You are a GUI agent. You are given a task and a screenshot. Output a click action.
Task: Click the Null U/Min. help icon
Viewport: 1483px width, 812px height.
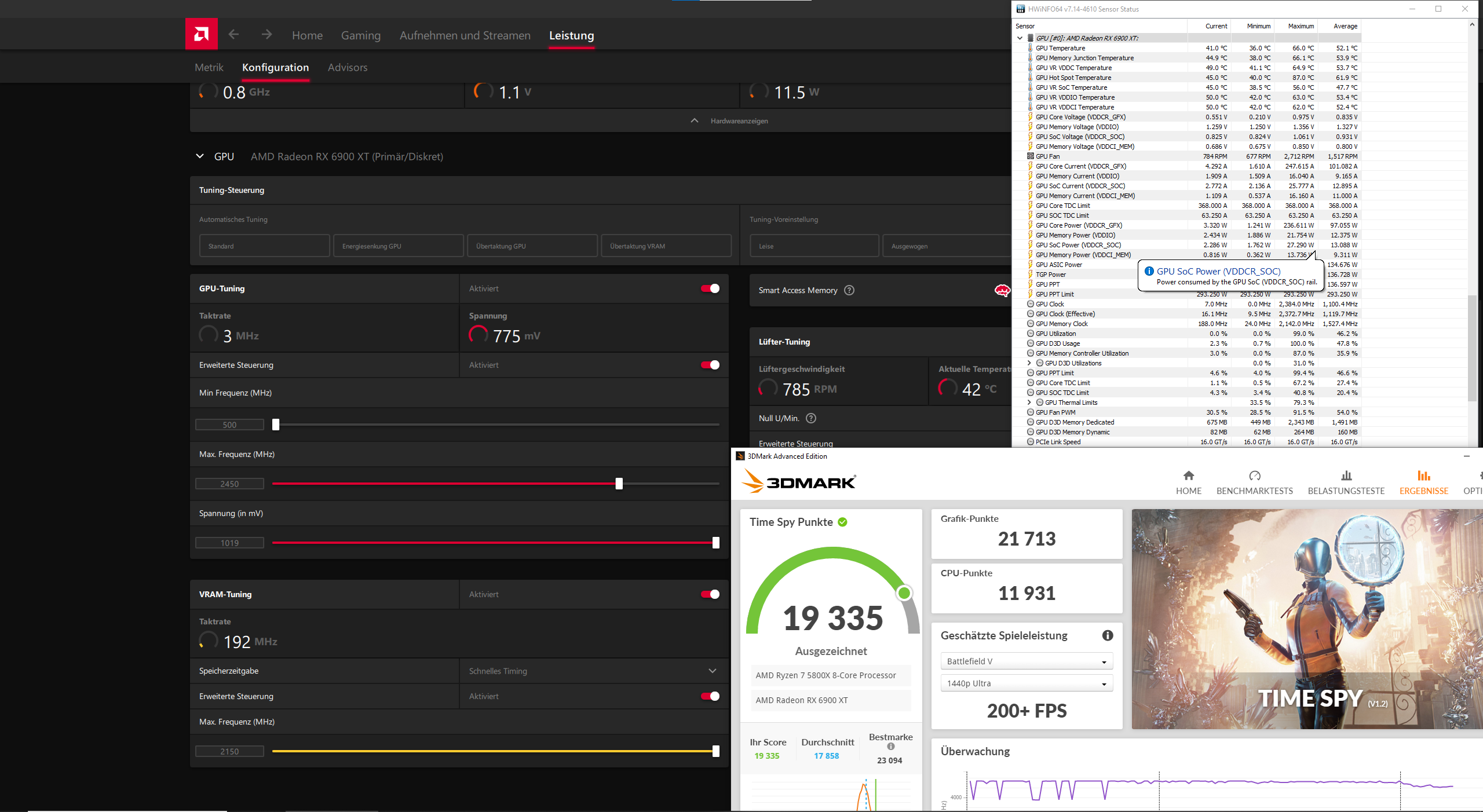click(811, 418)
